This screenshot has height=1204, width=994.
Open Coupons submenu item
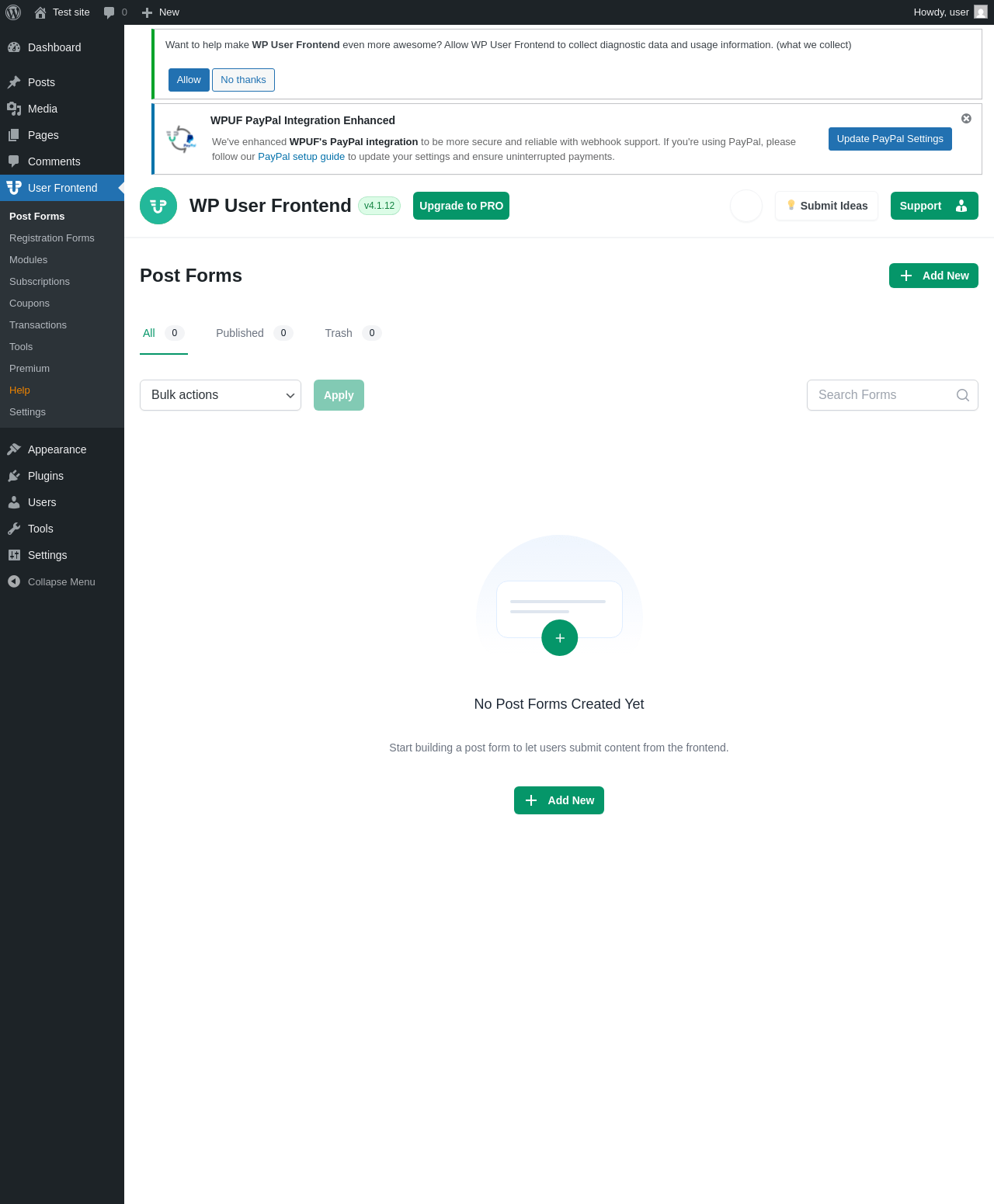pos(30,304)
